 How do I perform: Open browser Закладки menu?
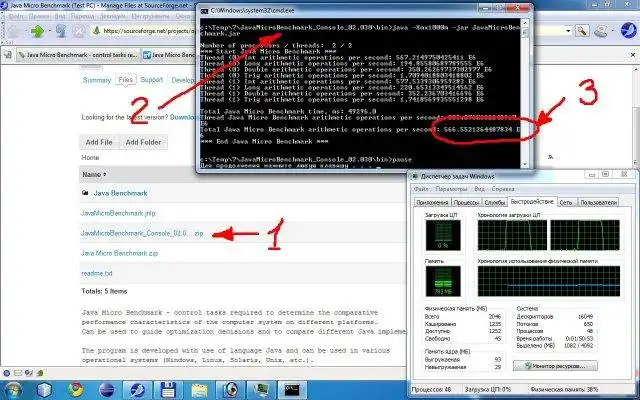(113, 16)
